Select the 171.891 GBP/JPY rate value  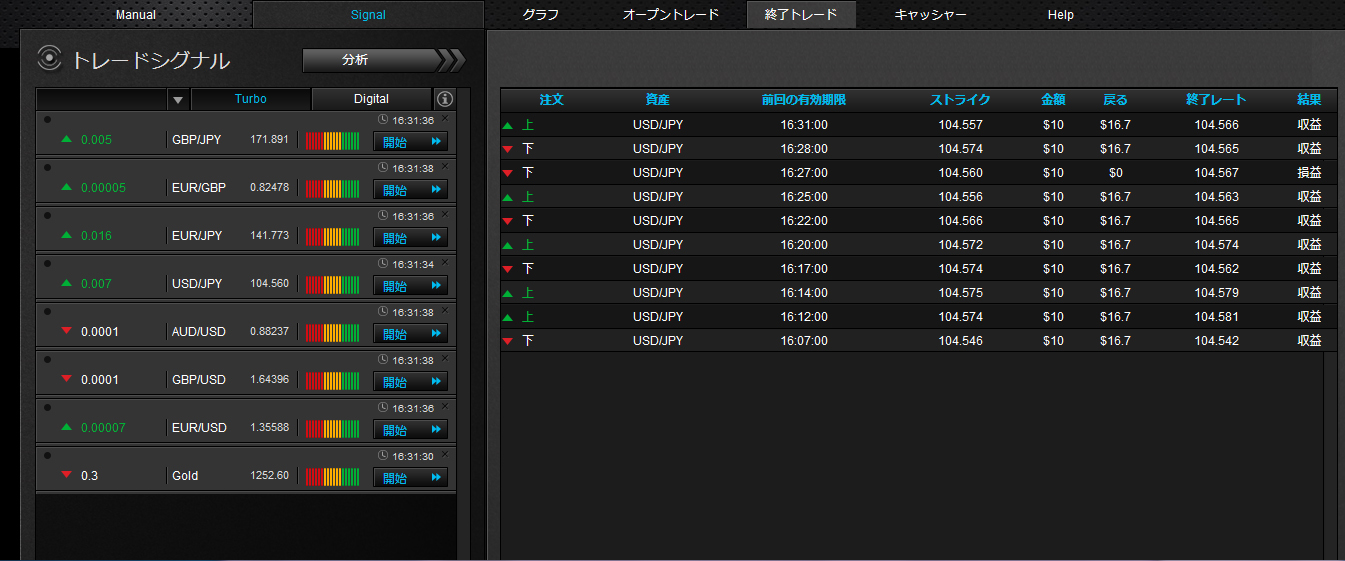tap(270, 140)
